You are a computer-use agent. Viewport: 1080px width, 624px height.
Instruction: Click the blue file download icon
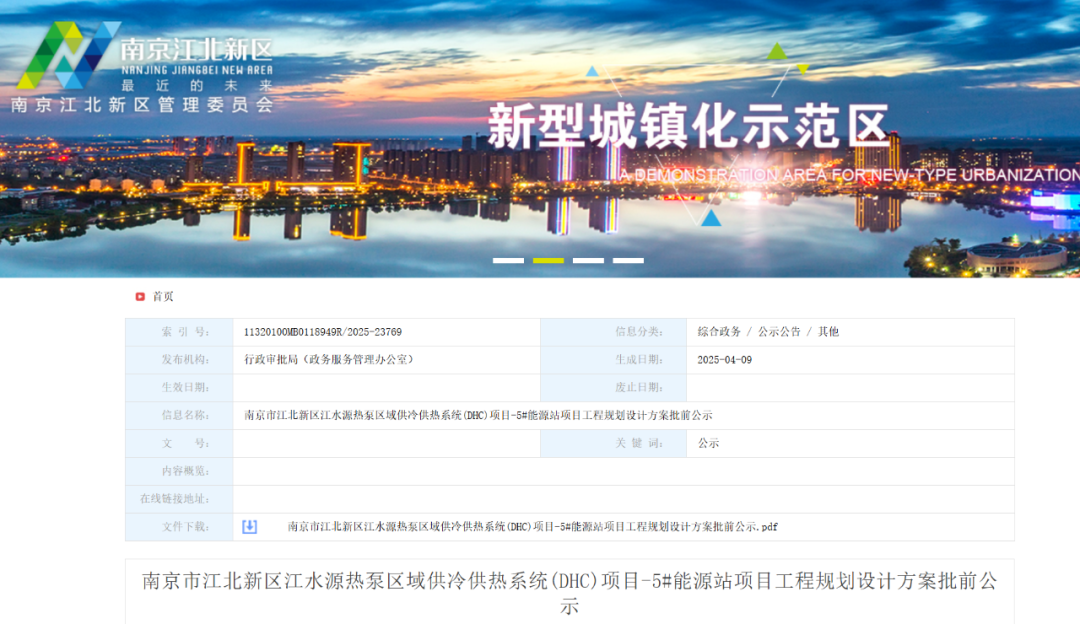(x=250, y=527)
